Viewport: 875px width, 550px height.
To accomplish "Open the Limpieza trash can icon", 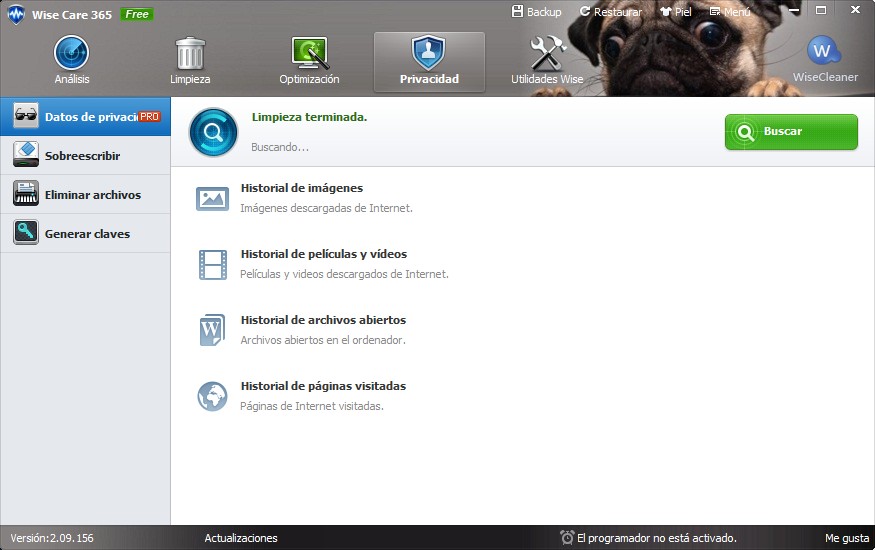I will pos(190,53).
